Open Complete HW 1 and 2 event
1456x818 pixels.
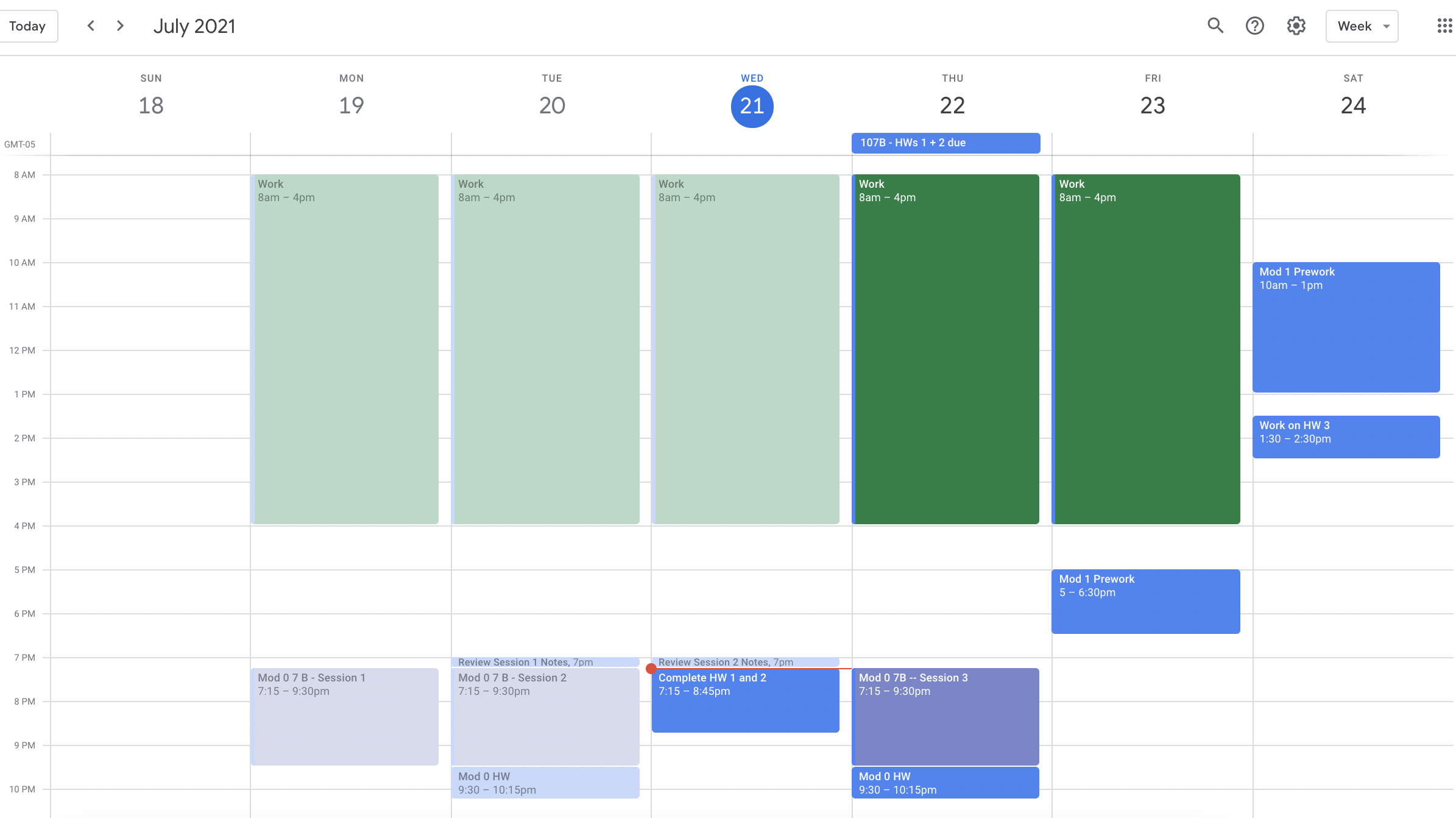[x=745, y=701]
